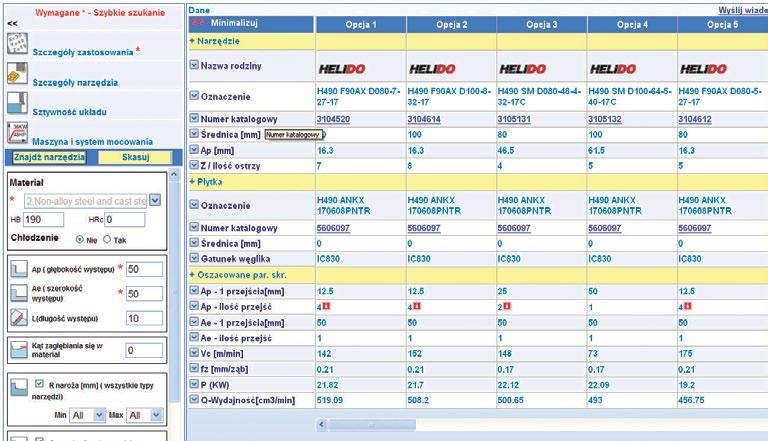Select Opcja 5 column header
Screen dimensions: 768x441
pyautogui.click(x=722, y=24)
